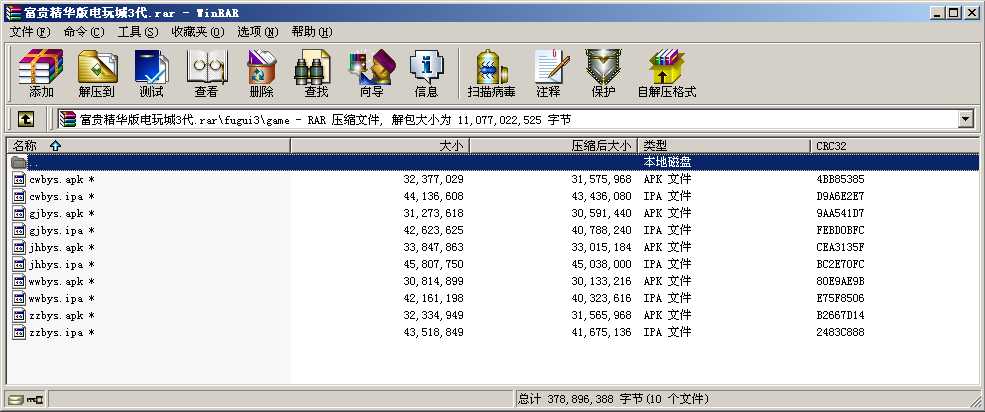The height and width of the screenshot is (412, 985).
Task: Open the 收藏夹(O) menu
Action: [x=197, y=31]
